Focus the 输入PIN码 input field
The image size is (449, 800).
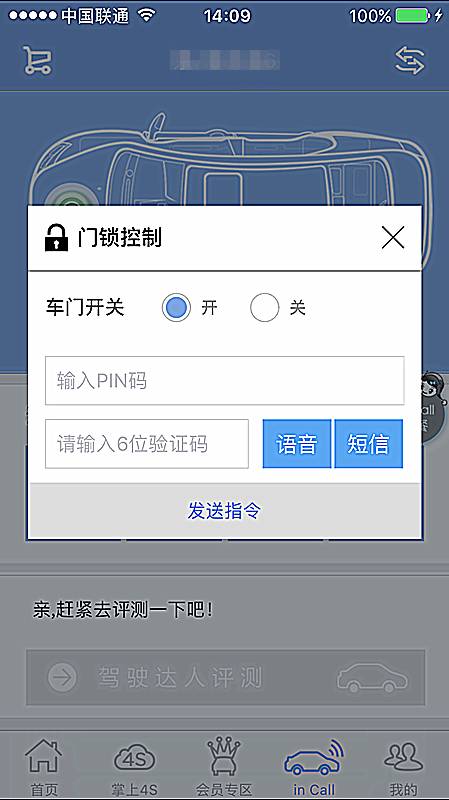tap(224, 381)
